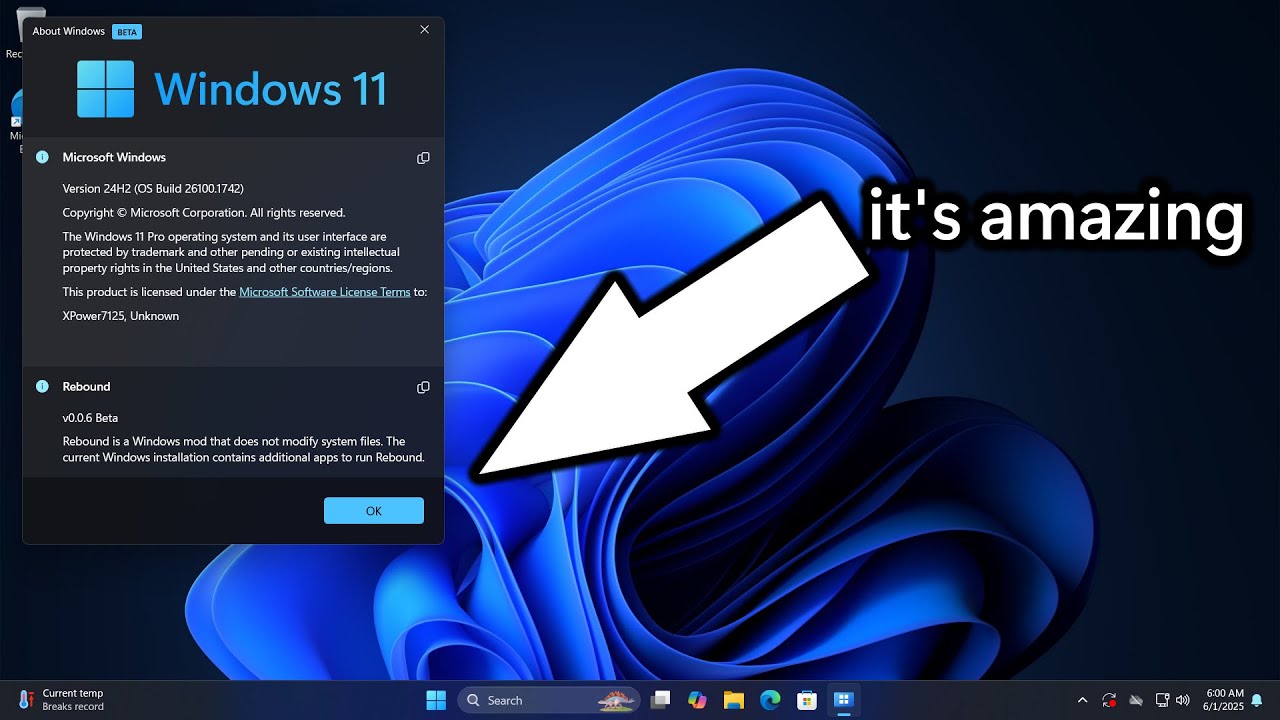Image resolution: width=1280 pixels, height=720 pixels.
Task: Open Microsoft Store from taskbar
Action: [806, 700]
